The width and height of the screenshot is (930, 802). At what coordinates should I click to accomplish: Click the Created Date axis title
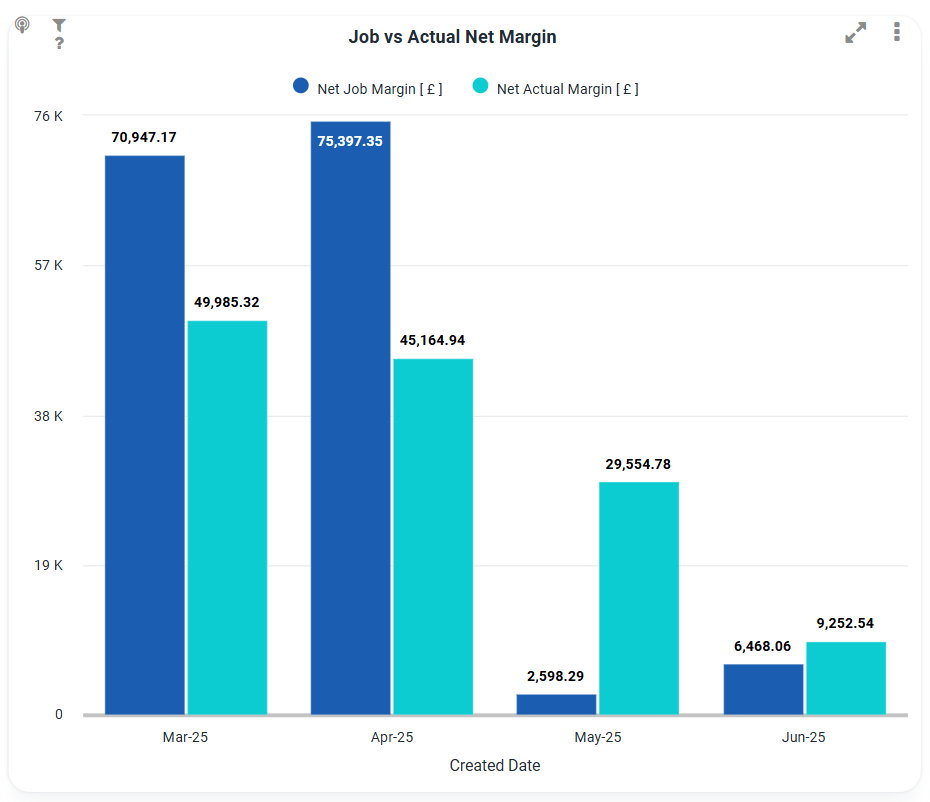tap(494, 766)
